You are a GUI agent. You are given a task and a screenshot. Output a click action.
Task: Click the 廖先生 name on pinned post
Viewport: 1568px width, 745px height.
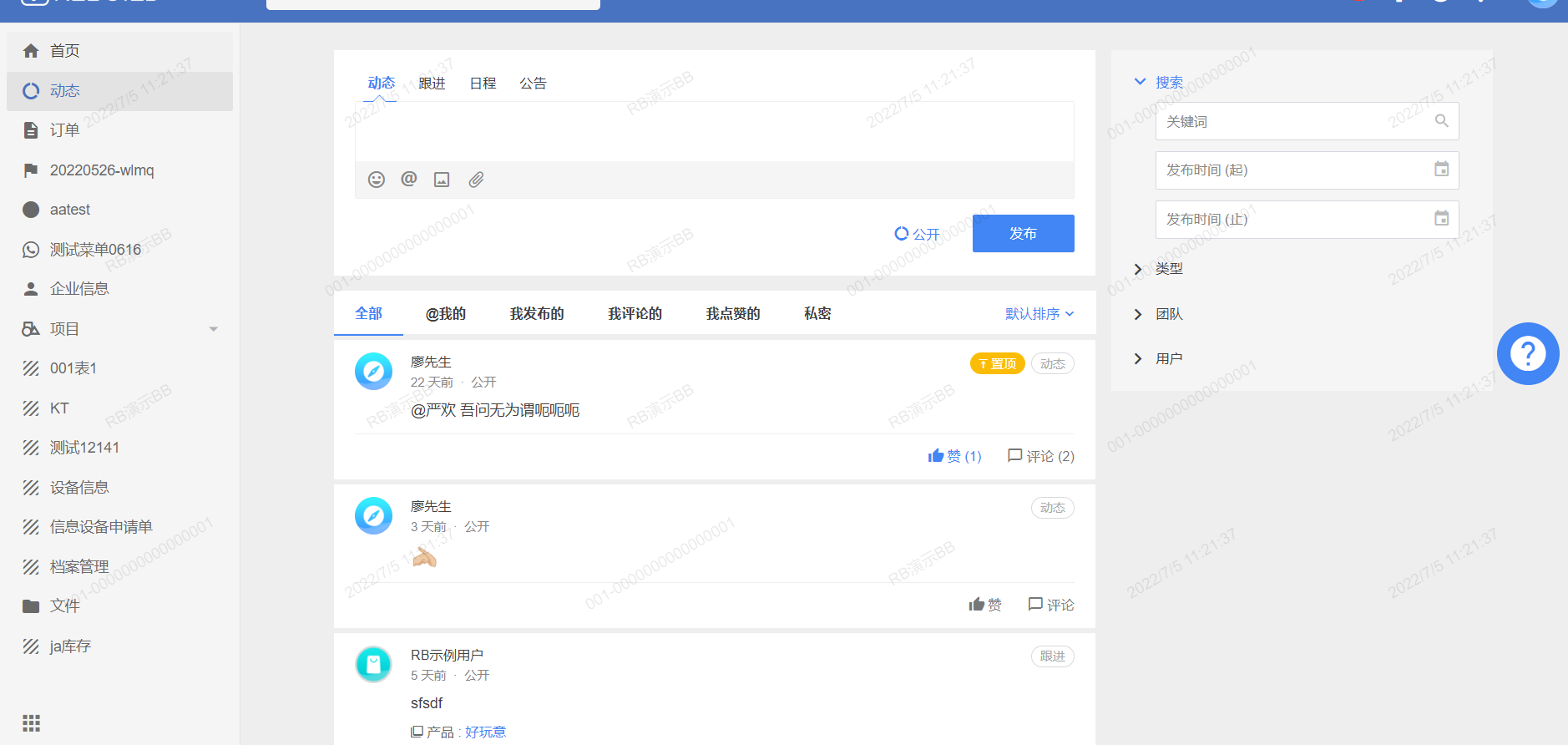pyautogui.click(x=431, y=362)
